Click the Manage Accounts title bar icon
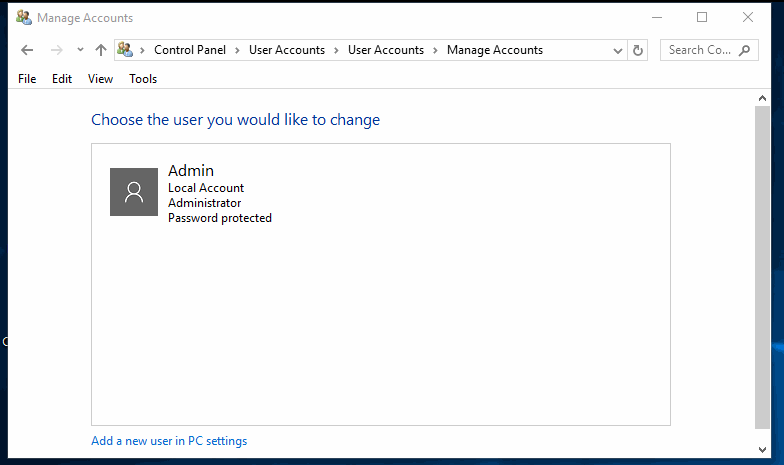 (24, 18)
